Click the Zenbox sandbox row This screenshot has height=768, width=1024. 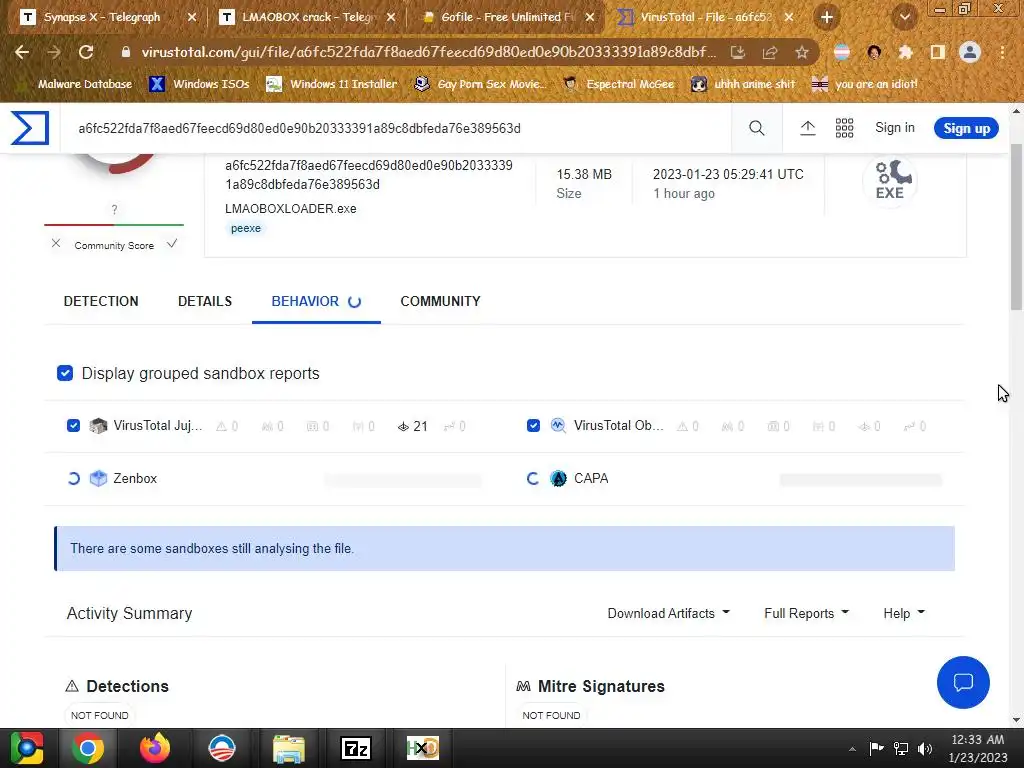pyautogui.click(x=274, y=479)
